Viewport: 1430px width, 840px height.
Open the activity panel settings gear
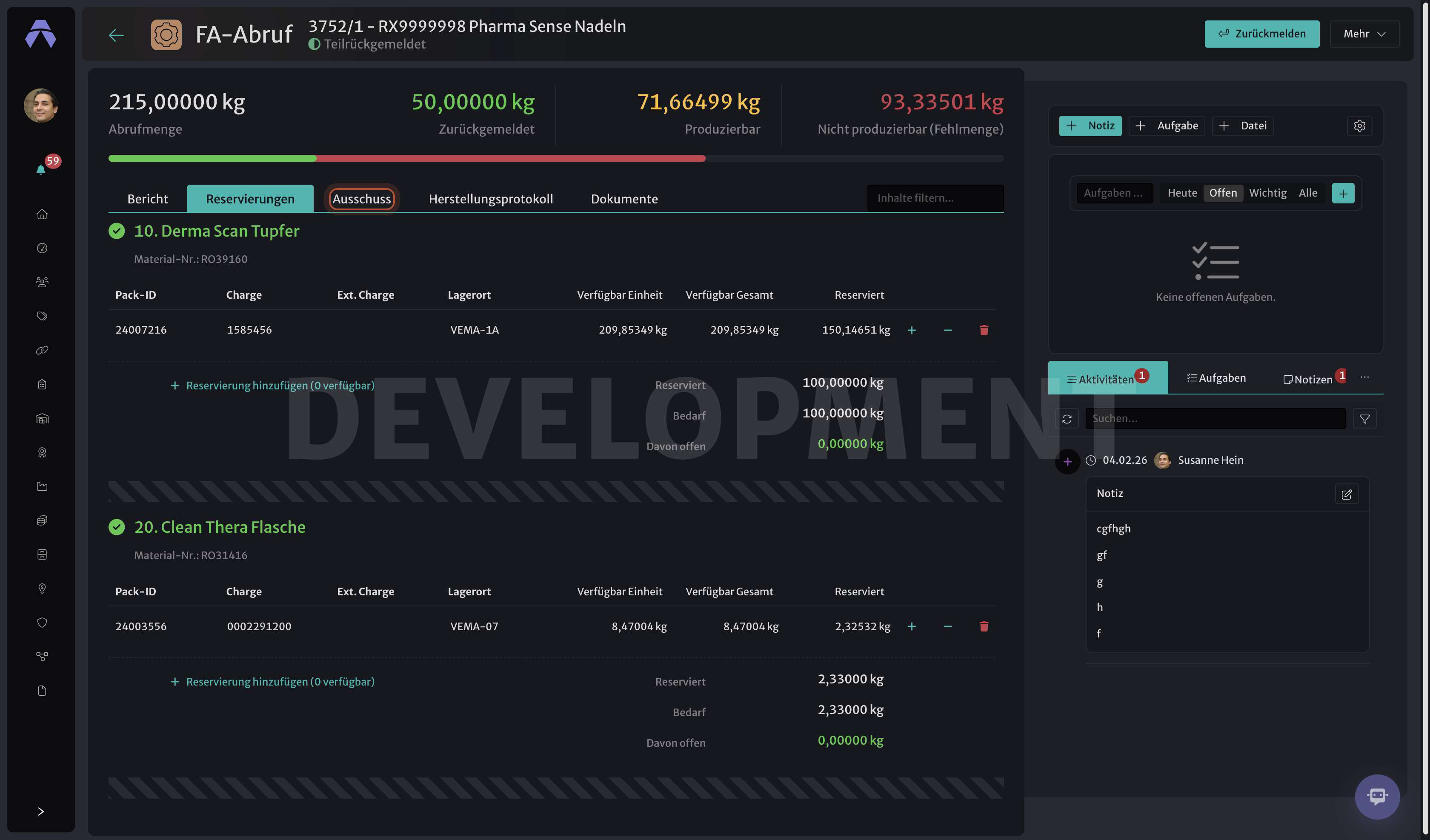pos(1360,126)
